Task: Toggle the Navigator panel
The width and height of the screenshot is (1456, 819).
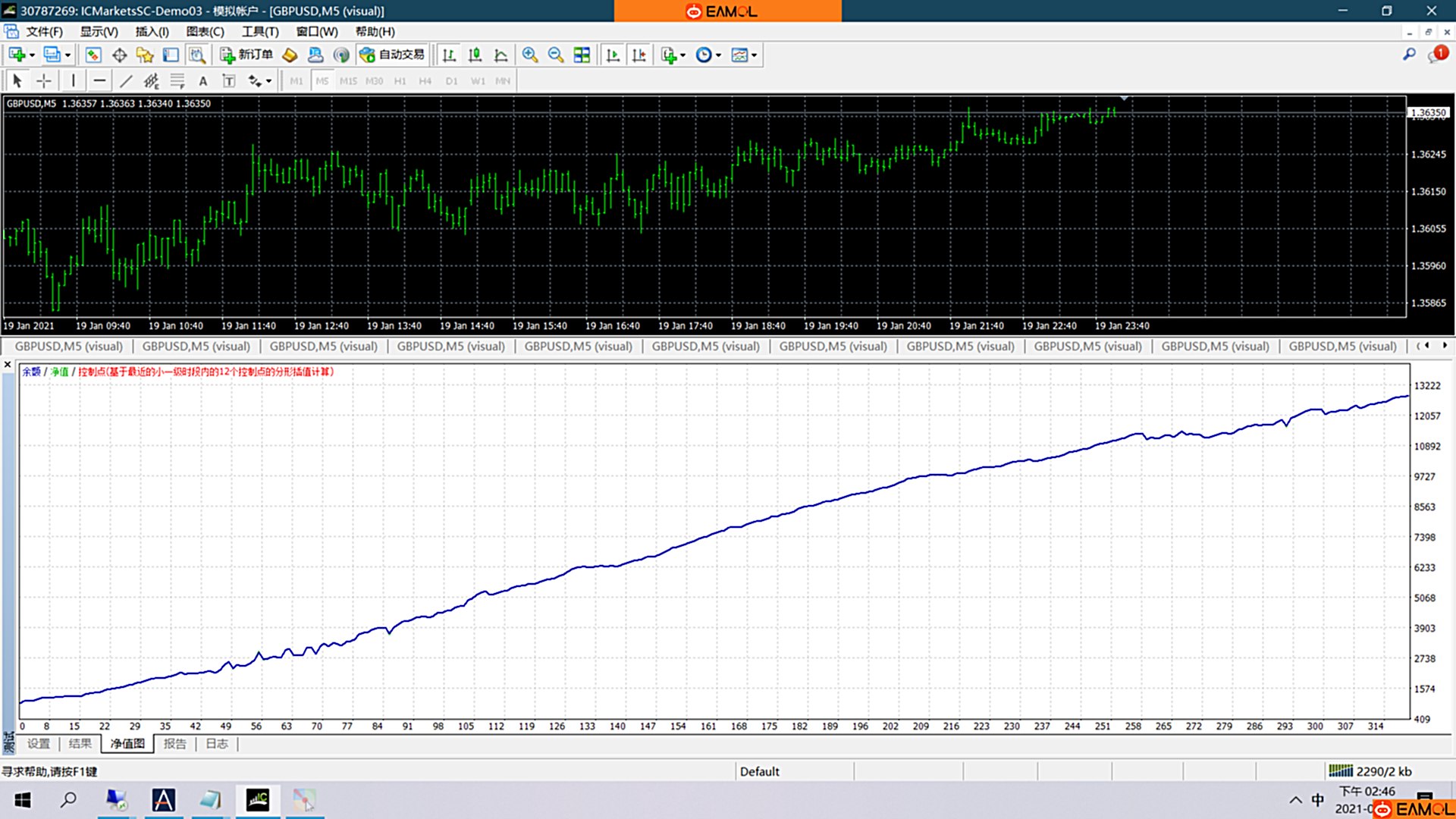Action: coord(145,55)
